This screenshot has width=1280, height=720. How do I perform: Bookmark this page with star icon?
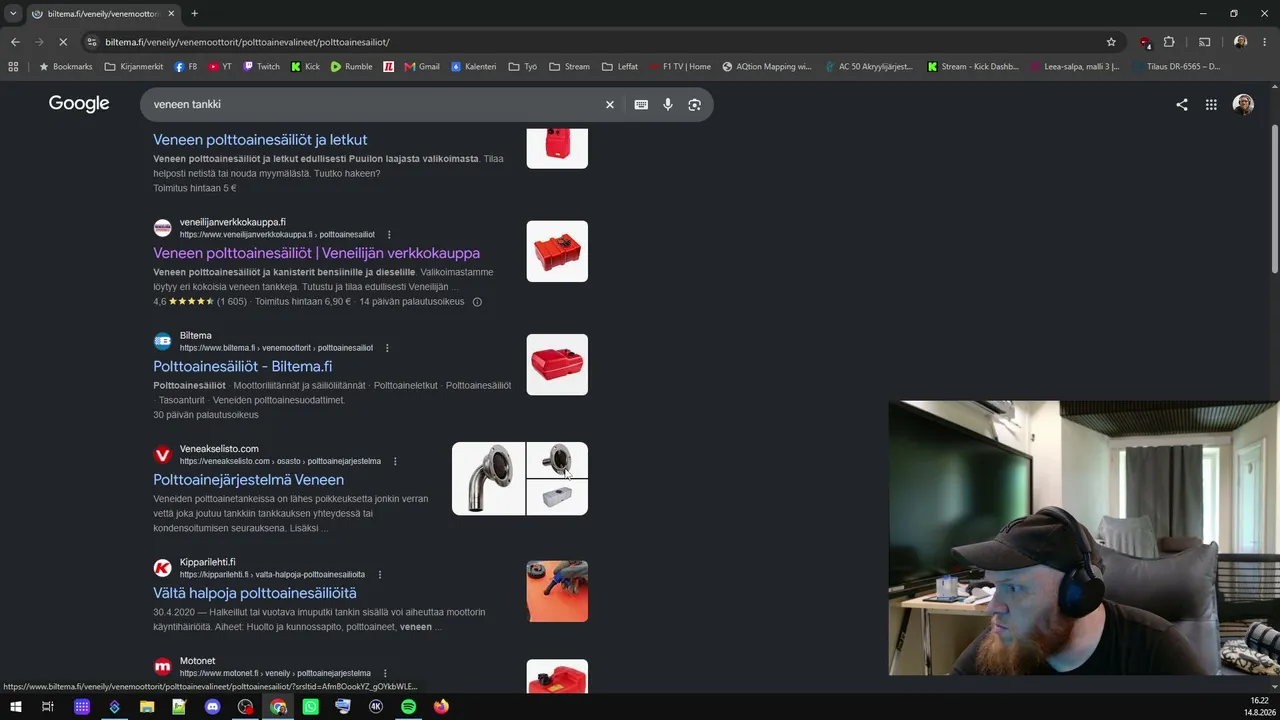click(1111, 42)
